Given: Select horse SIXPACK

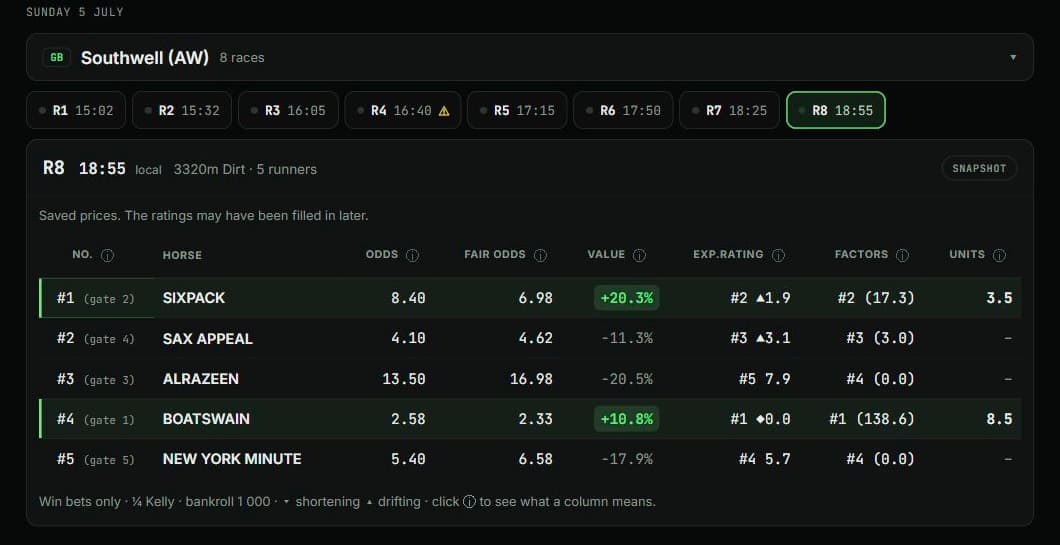Looking at the screenshot, I should [193, 298].
